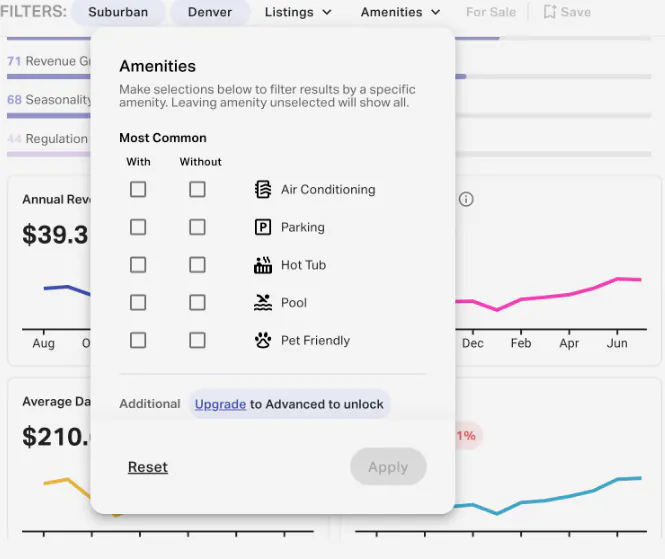Screen dimensions: 665x559
Task: Expand the Listings dropdown
Action: [298, 12]
